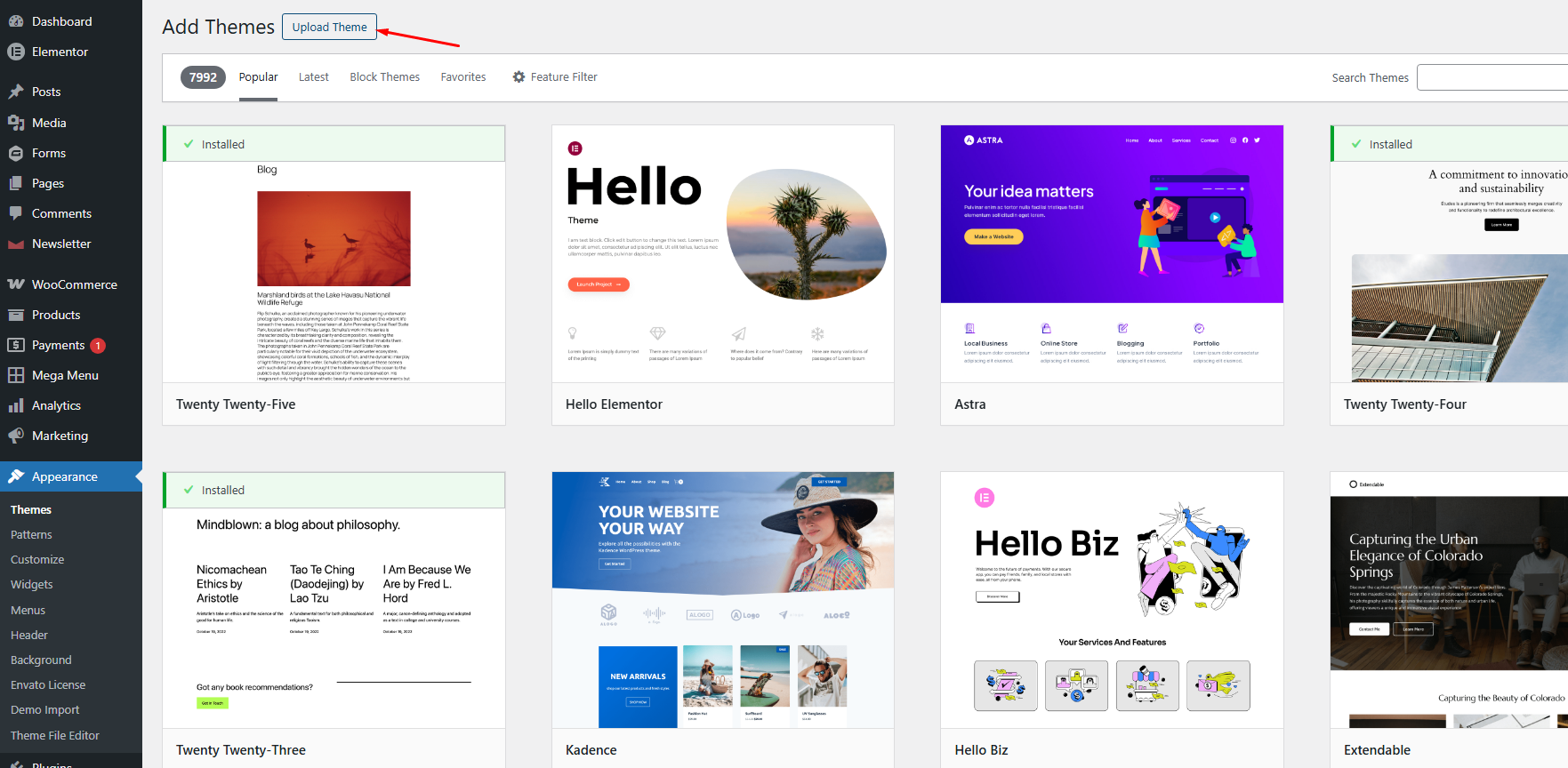Click the Posts pushpin icon
Viewport: 1568px width, 768px height.
[x=16, y=92]
